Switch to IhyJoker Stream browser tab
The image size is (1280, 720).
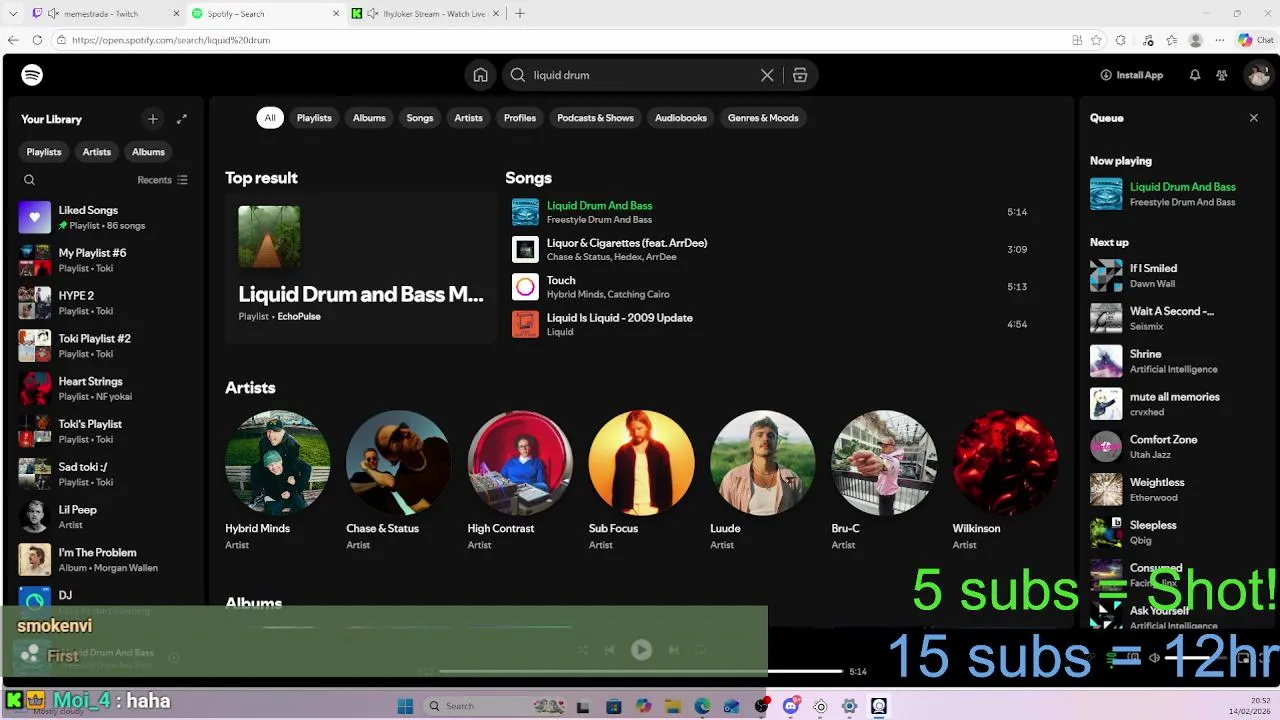pos(424,14)
